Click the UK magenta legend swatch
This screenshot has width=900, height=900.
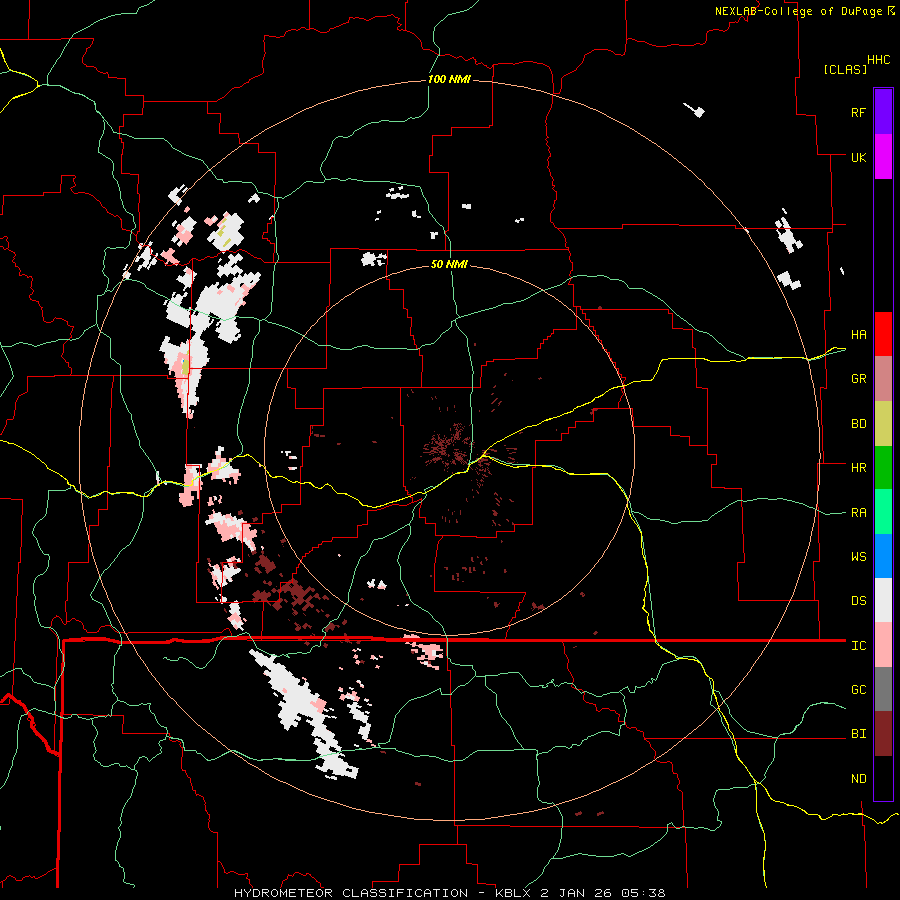(883, 157)
